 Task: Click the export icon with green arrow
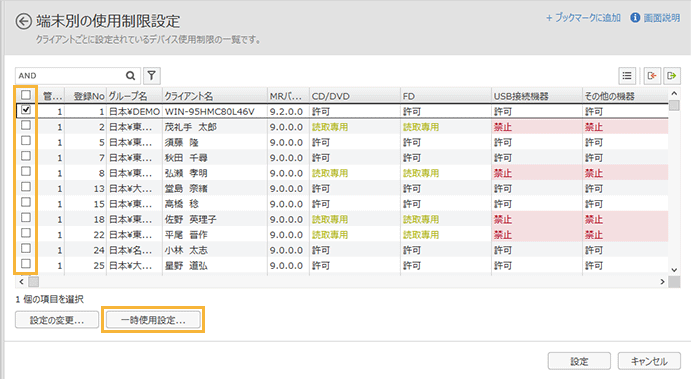click(672, 76)
